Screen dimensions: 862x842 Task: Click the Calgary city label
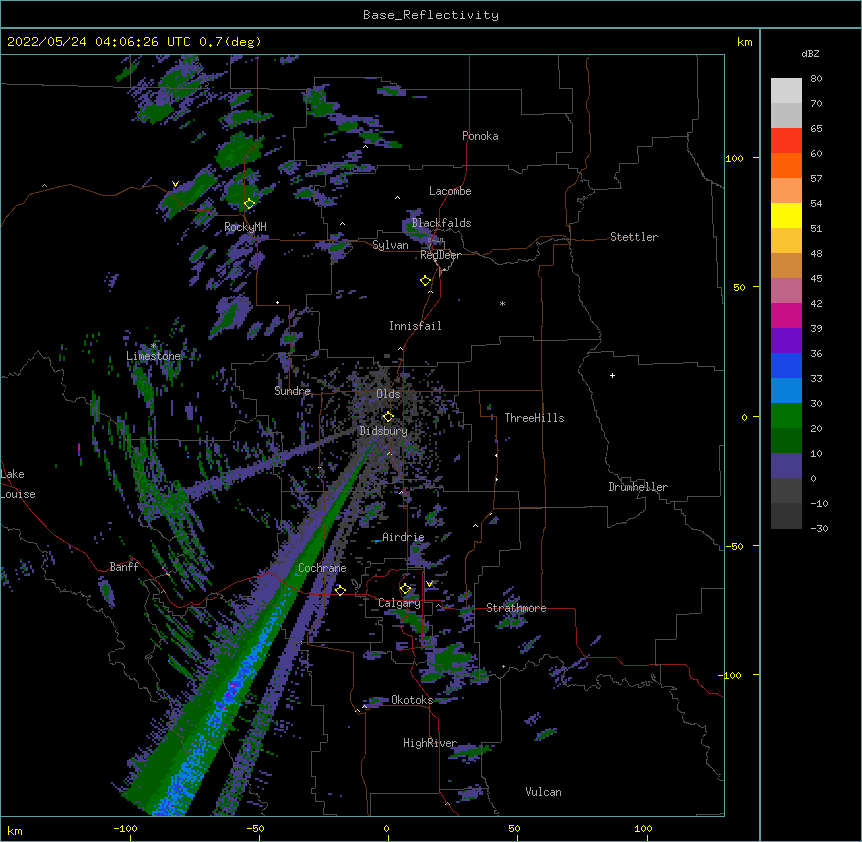coord(399,603)
